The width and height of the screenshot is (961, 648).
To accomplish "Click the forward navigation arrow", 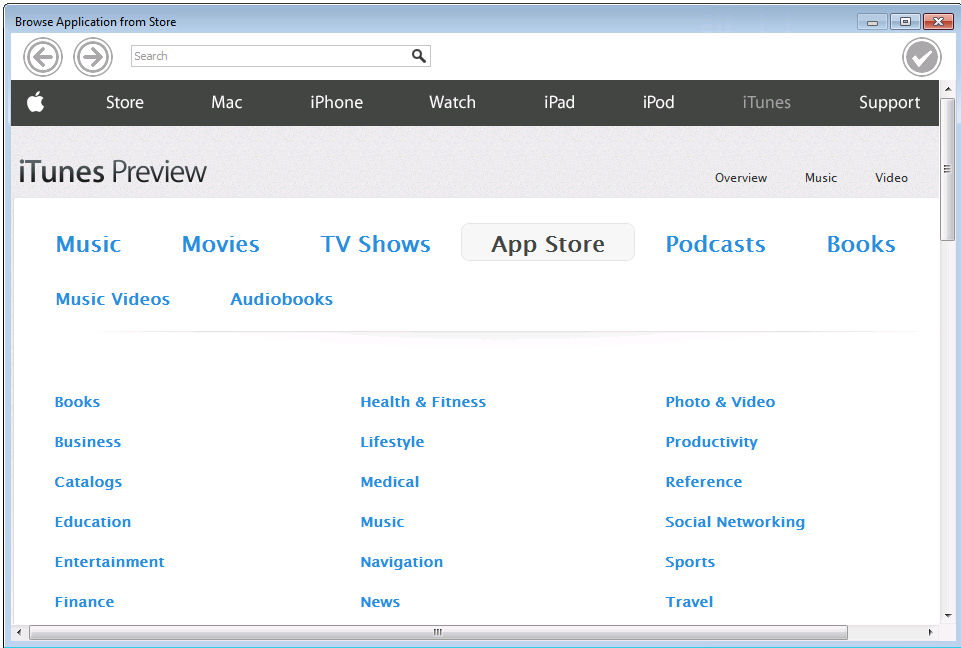I will (93, 56).
